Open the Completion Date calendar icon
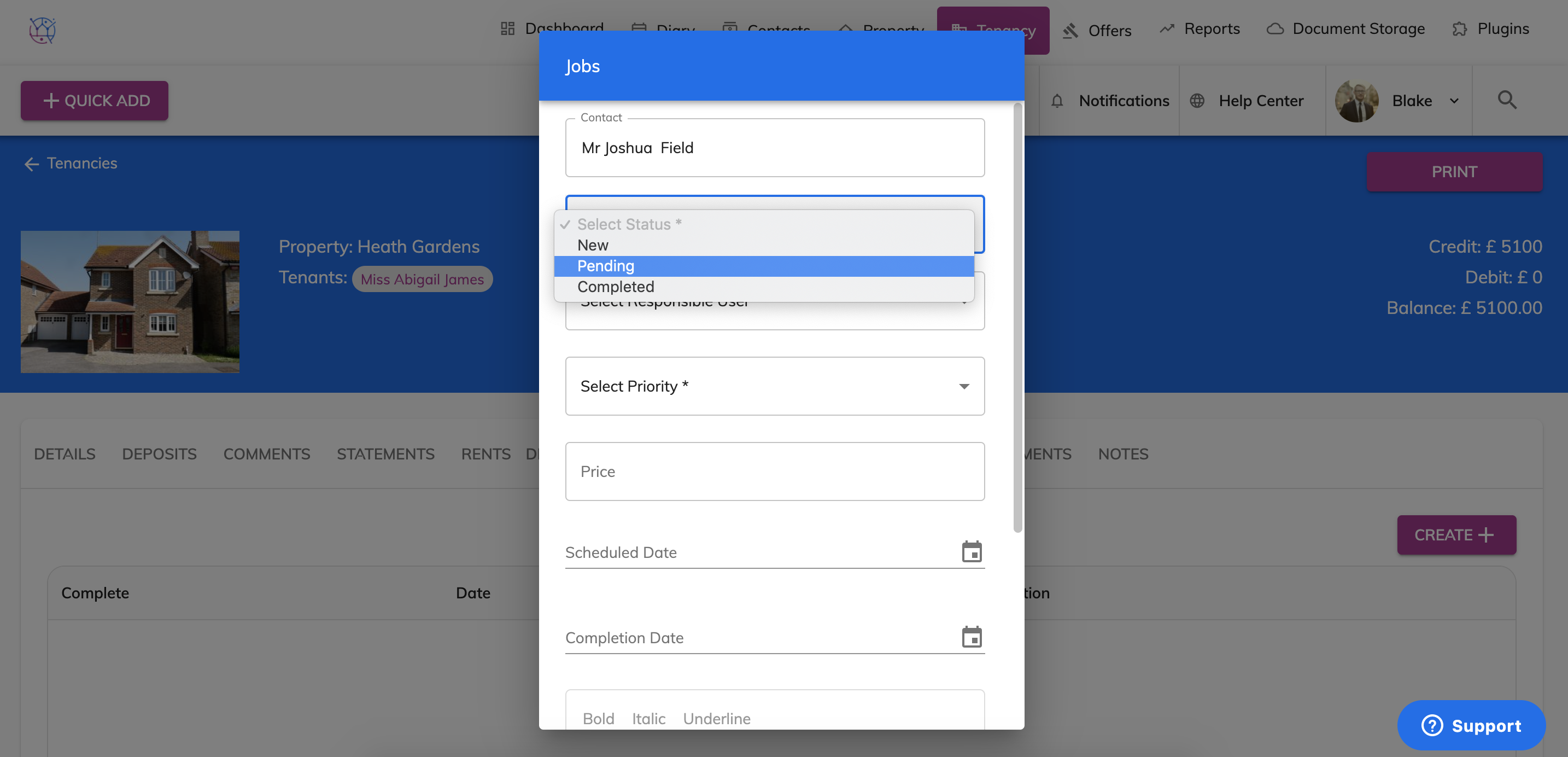 click(972, 637)
